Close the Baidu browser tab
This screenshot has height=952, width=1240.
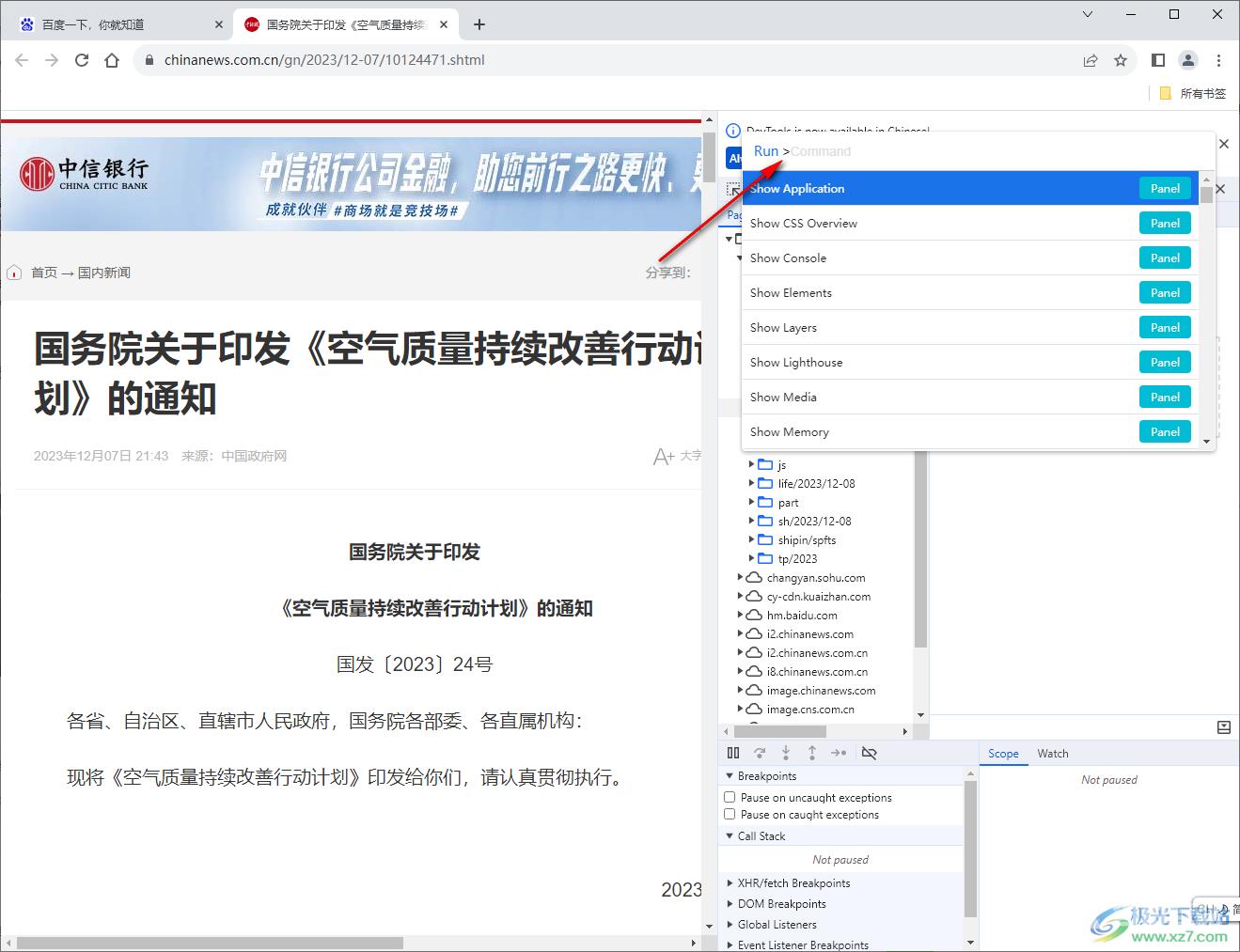tap(219, 24)
